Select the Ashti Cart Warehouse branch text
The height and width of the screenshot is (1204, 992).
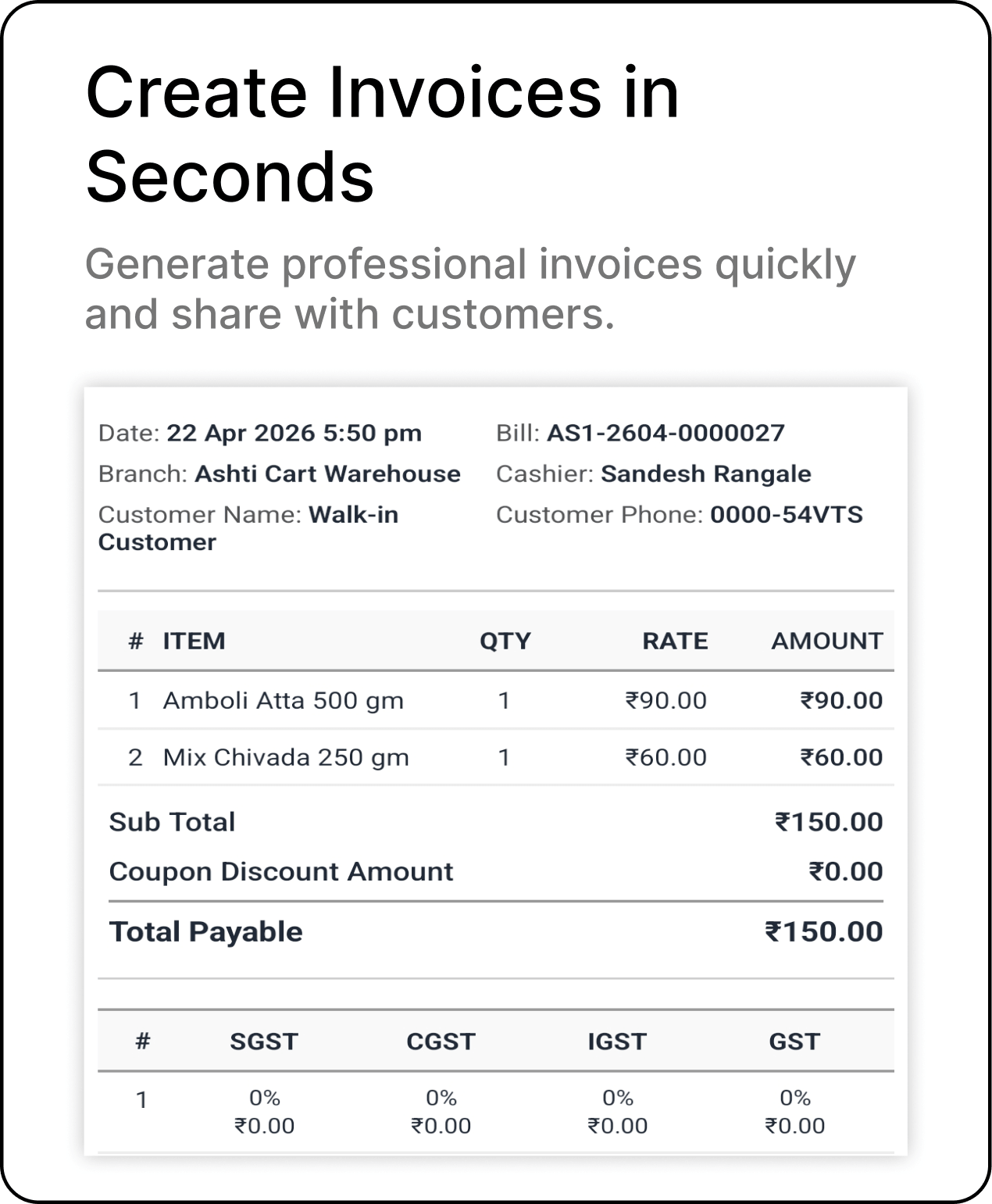click(x=327, y=473)
